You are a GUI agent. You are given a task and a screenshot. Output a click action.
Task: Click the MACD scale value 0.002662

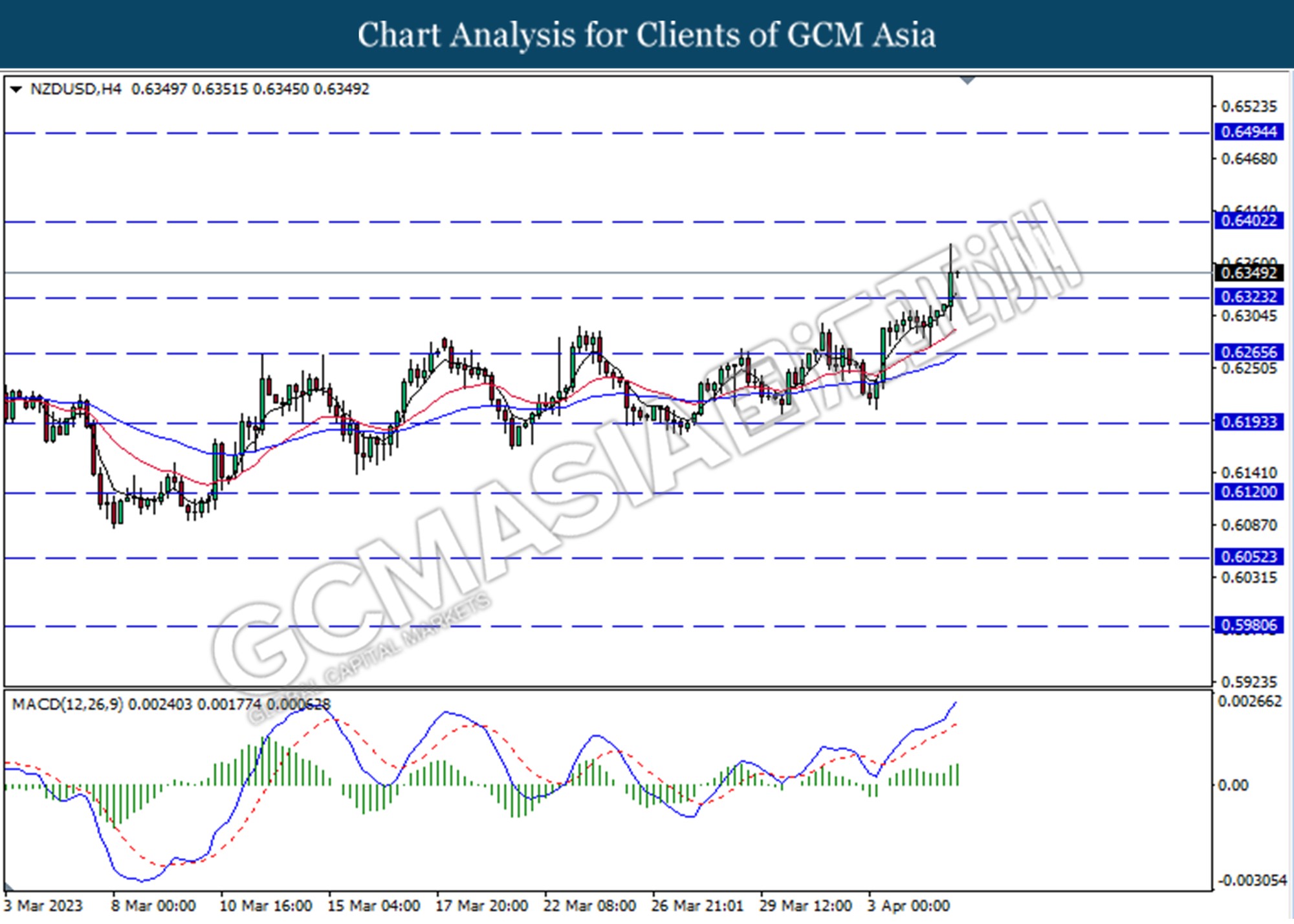click(x=1250, y=701)
